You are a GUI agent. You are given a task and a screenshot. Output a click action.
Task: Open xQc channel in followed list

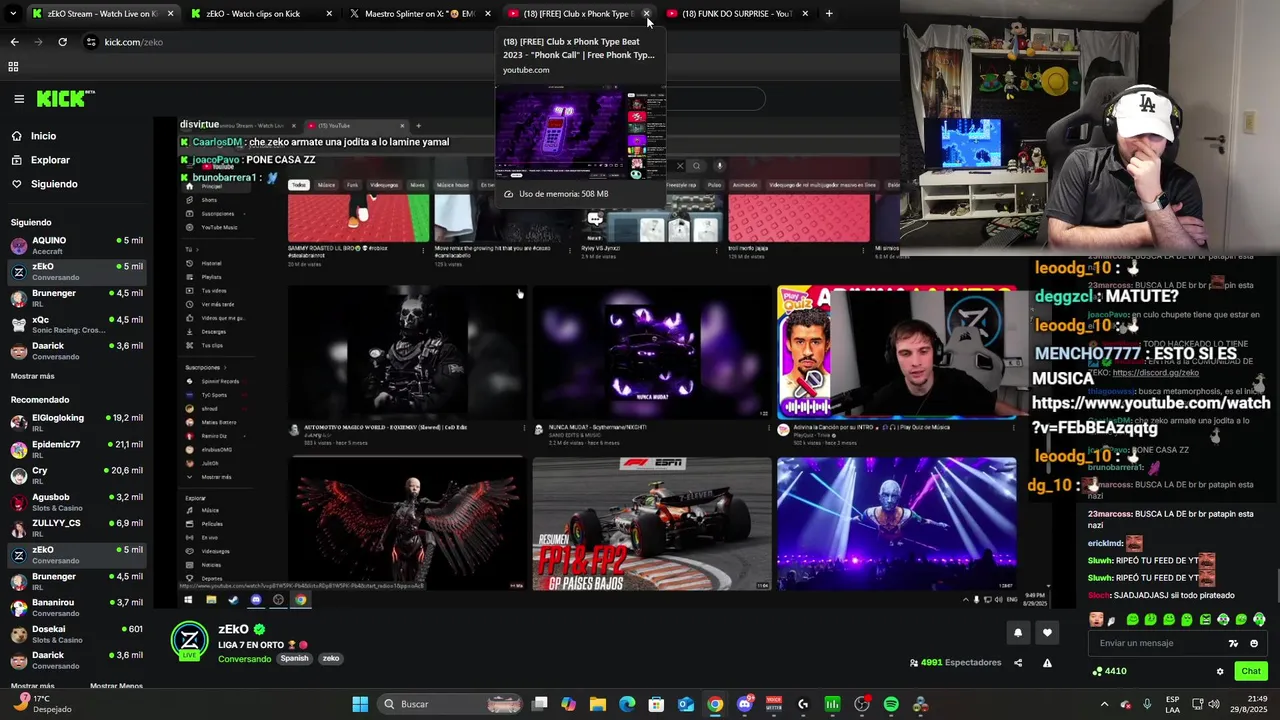76,325
